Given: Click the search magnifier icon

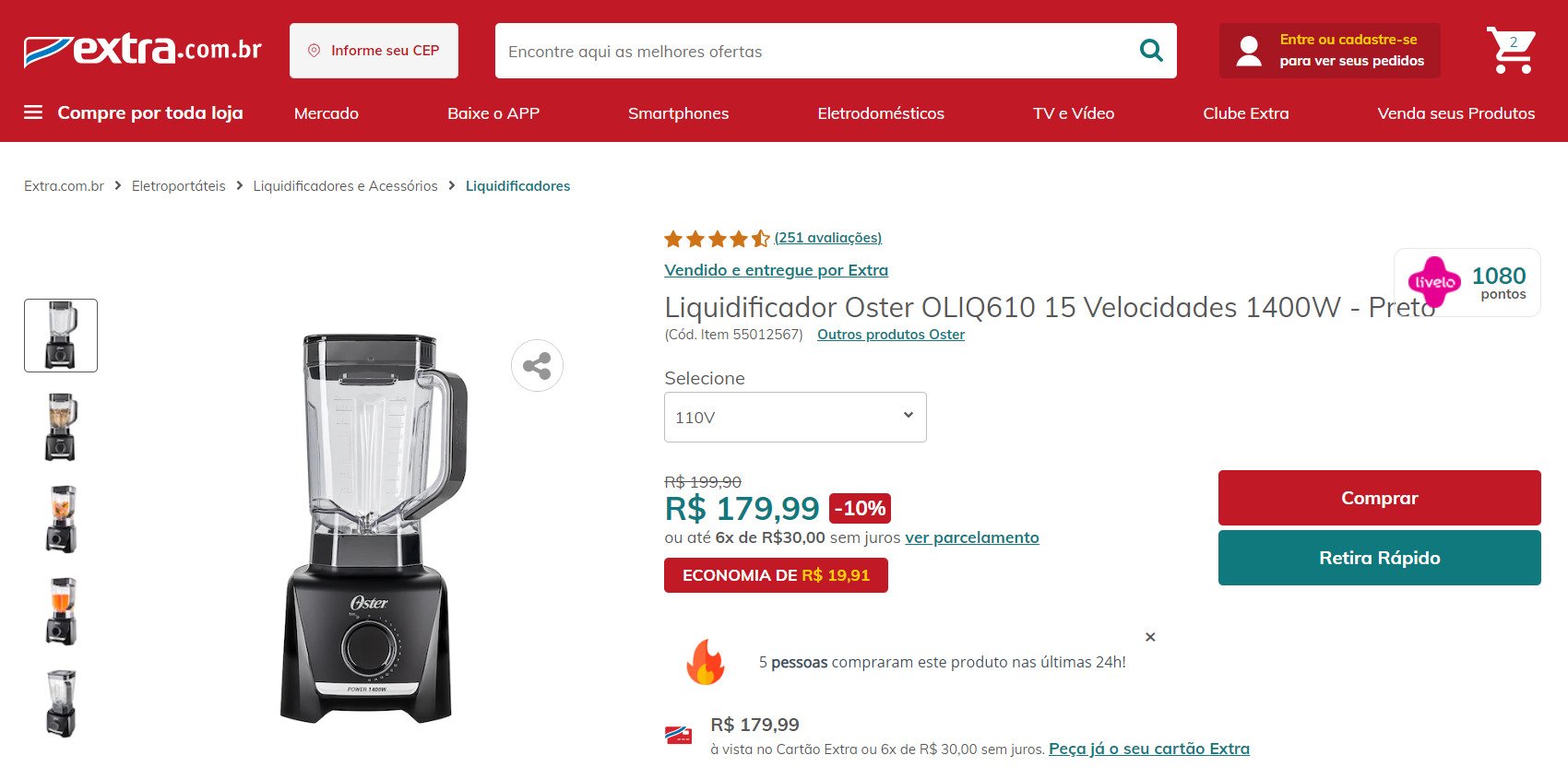Looking at the screenshot, I should (x=1151, y=51).
